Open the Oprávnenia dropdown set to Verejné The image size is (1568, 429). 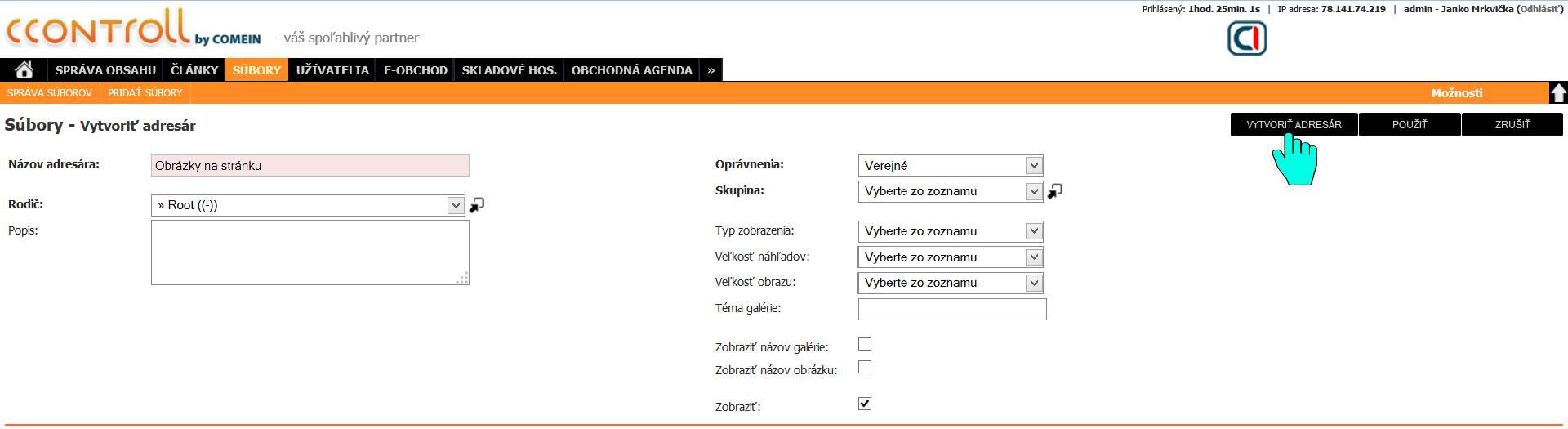coord(951,166)
